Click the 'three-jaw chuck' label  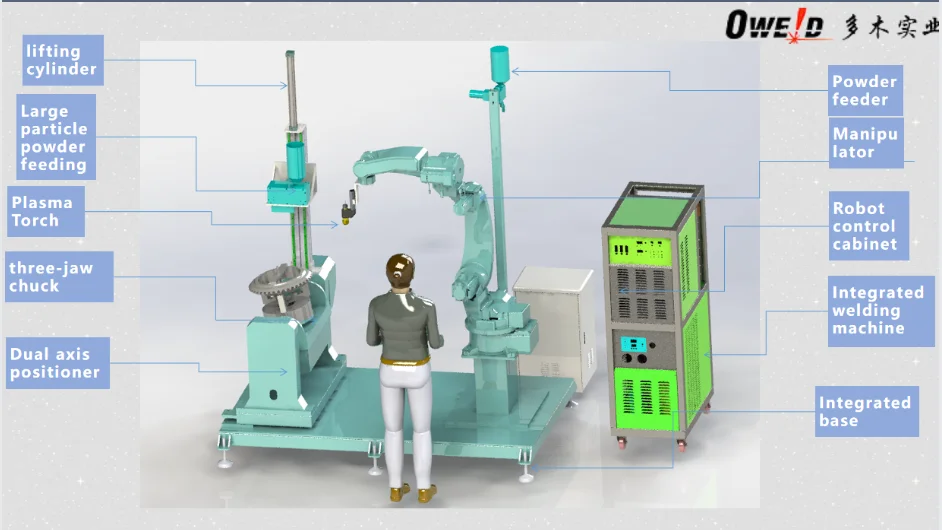[x=59, y=276]
